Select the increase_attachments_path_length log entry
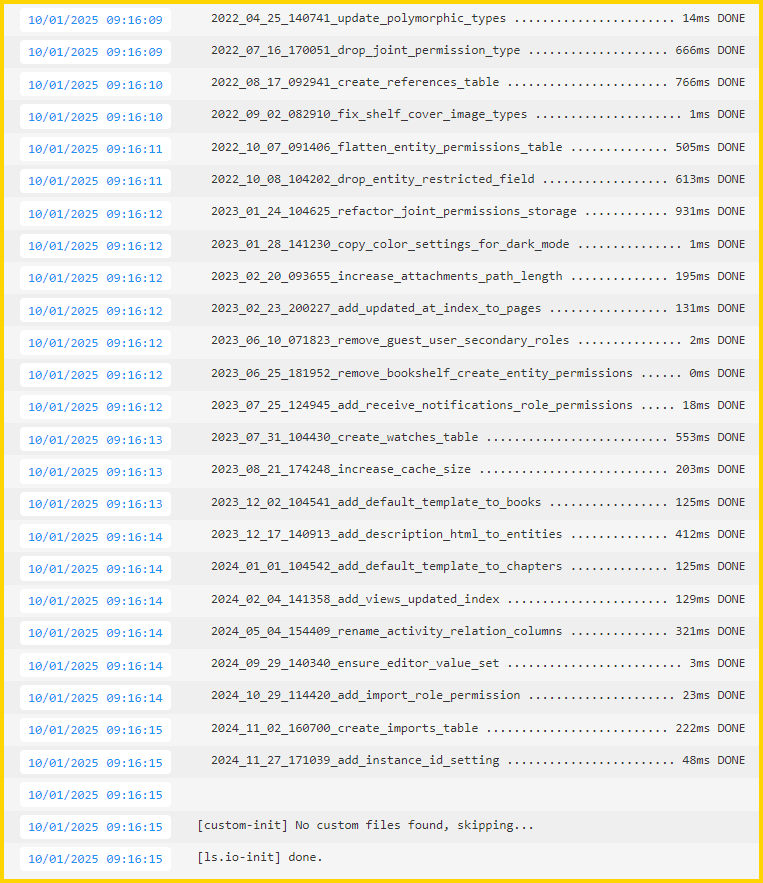The image size is (763, 883). point(477,277)
